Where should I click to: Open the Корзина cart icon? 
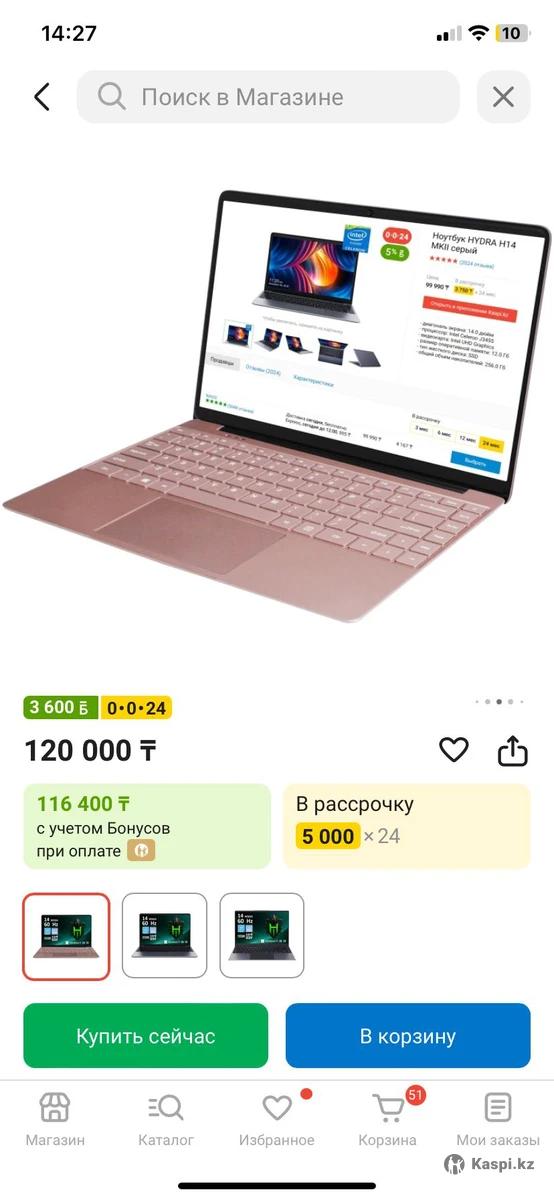(x=388, y=1121)
